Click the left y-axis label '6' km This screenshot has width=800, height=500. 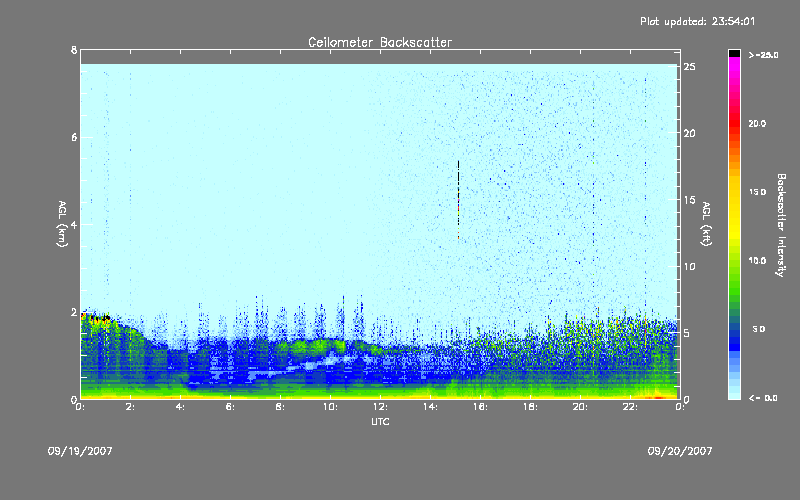tap(74, 137)
